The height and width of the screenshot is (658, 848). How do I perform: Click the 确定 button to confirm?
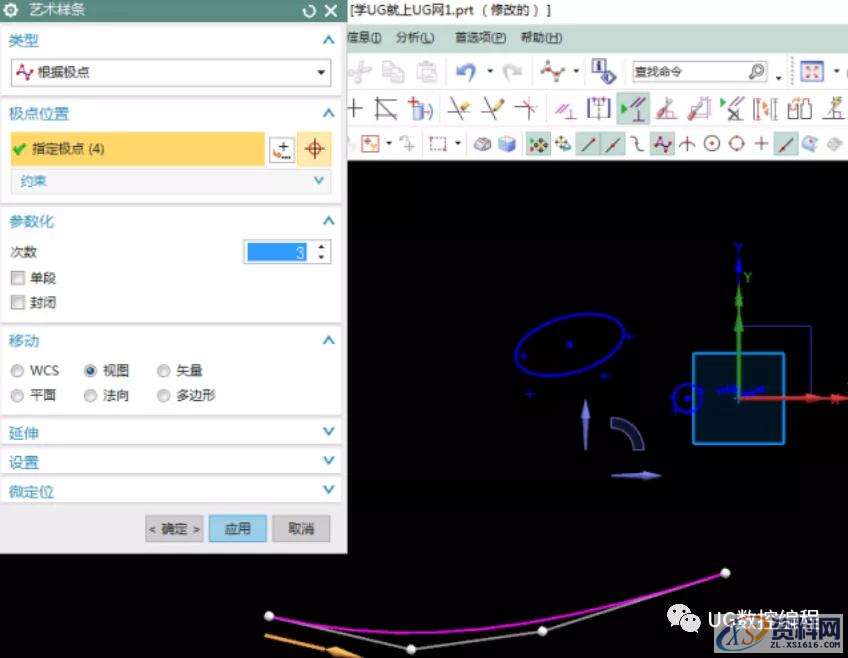(x=173, y=529)
